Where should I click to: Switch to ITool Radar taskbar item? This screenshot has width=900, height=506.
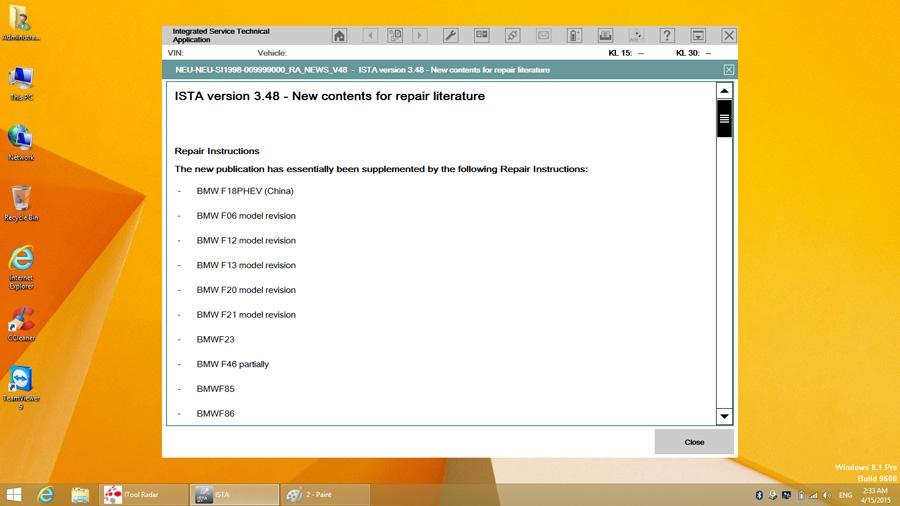(x=143, y=495)
